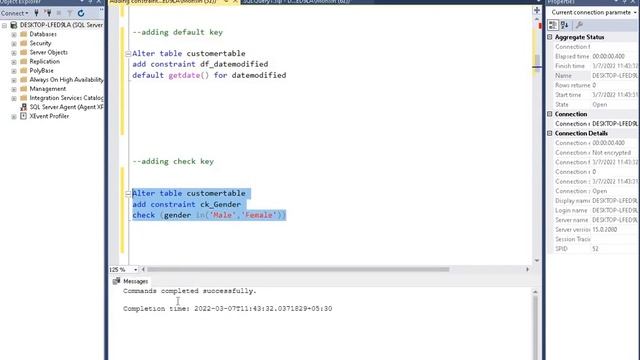Collapse the DESKTOP-LFED9LA server node
This screenshot has height=360, width=640.
(x=4, y=25)
